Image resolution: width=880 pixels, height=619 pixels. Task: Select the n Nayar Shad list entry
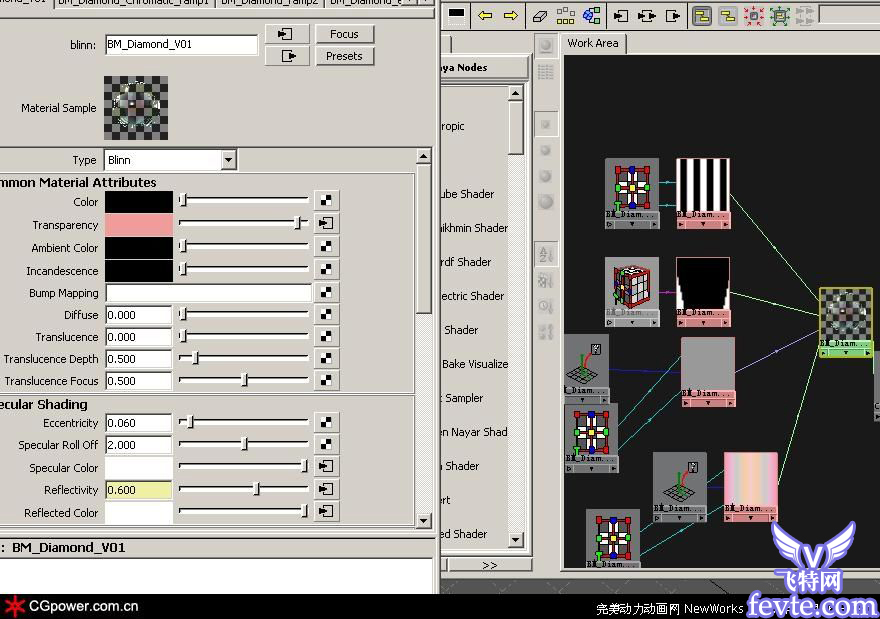[x=474, y=432]
